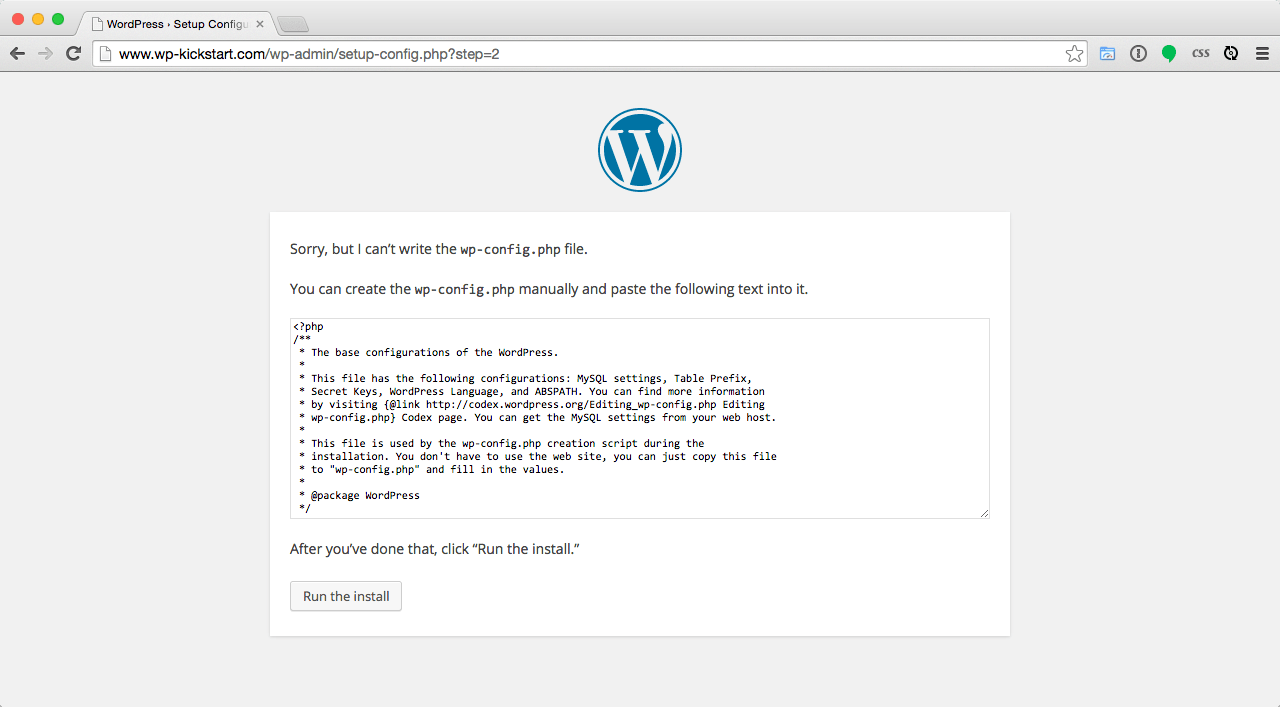Open the CSS extension icon
Viewport: 1280px width, 707px height.
click(1200, 54)
